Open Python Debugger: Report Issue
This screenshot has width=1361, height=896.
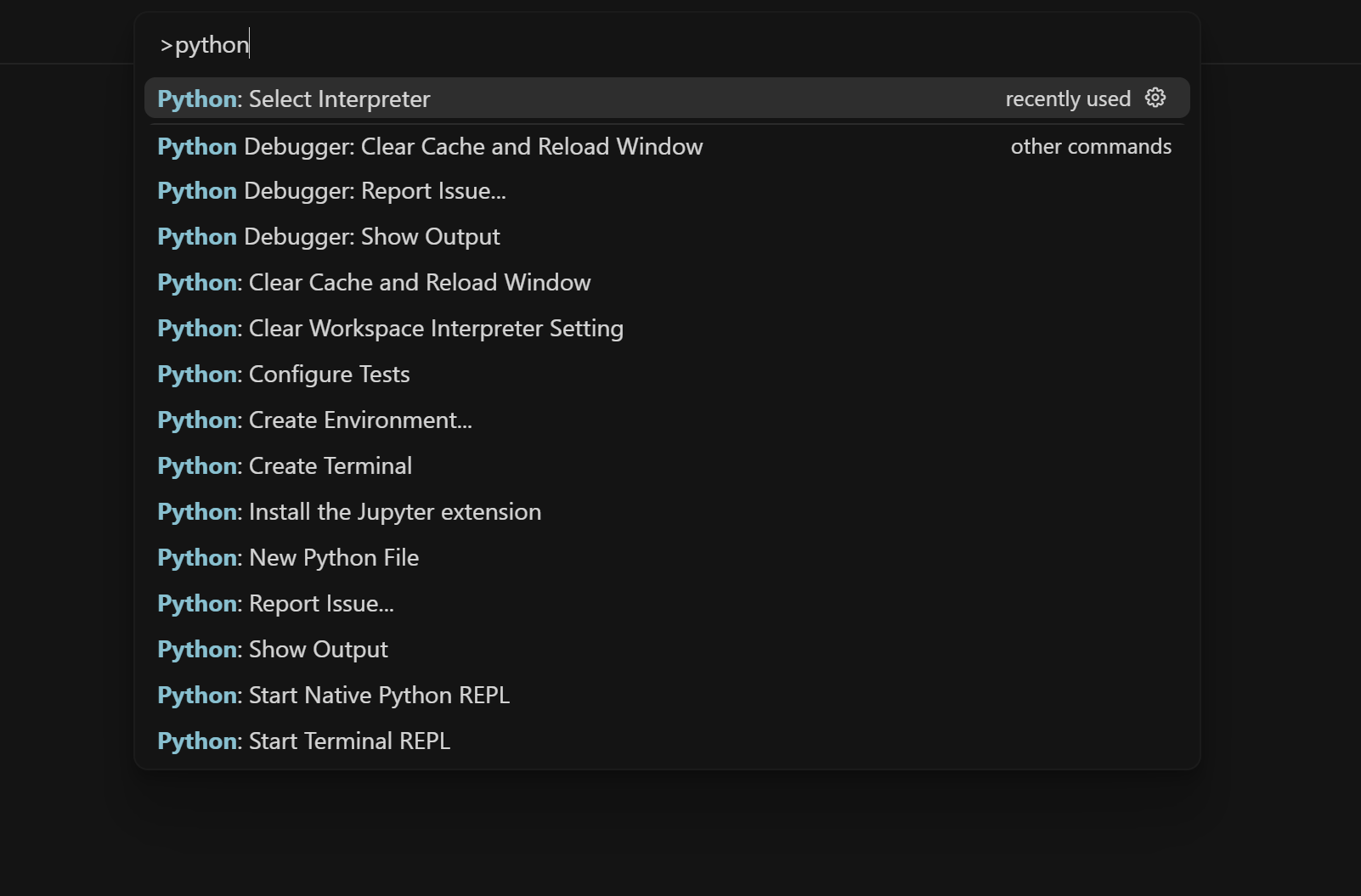click(x=331, y=190)
